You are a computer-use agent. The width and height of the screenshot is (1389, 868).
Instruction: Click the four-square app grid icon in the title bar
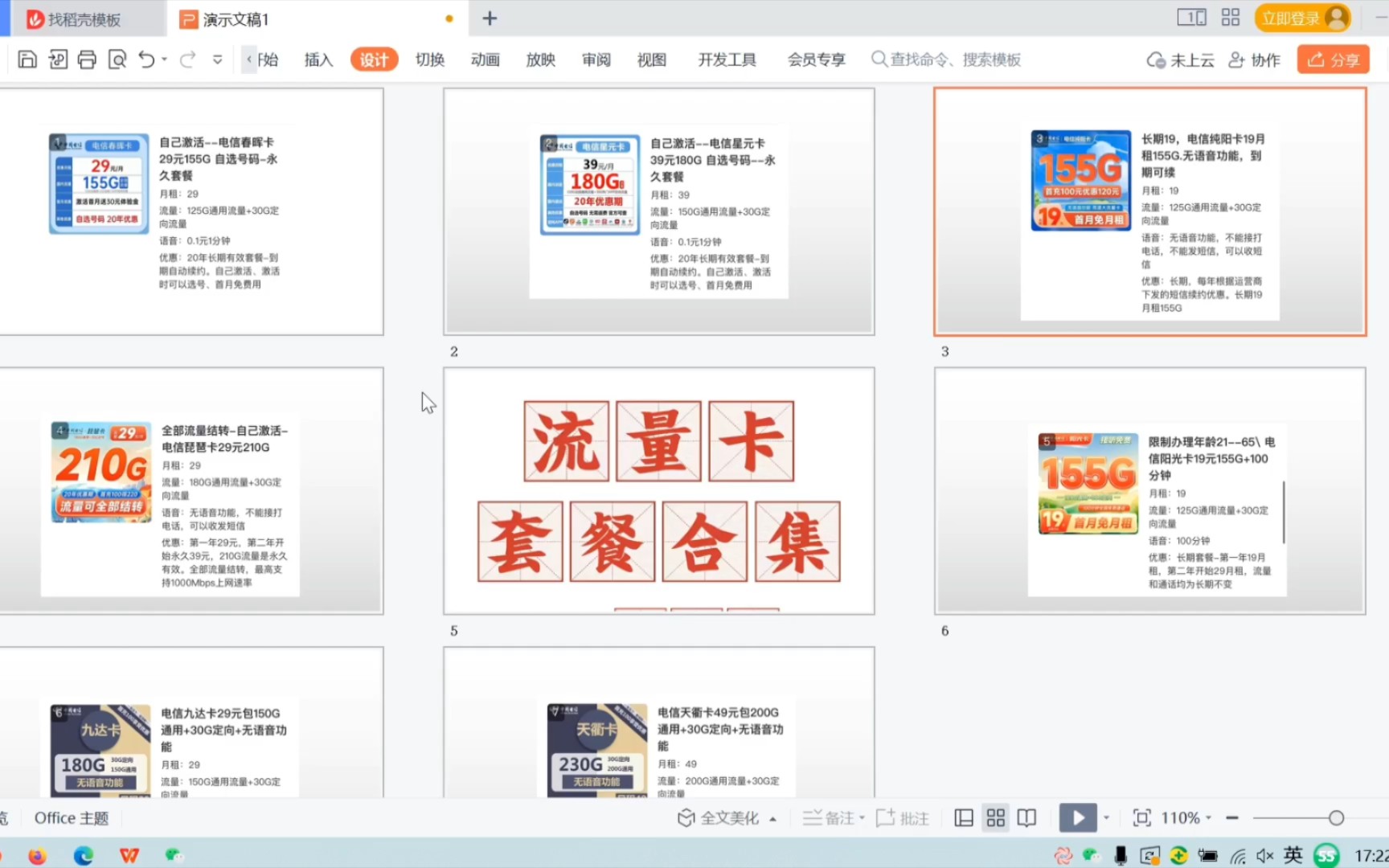click(1231, 18)
